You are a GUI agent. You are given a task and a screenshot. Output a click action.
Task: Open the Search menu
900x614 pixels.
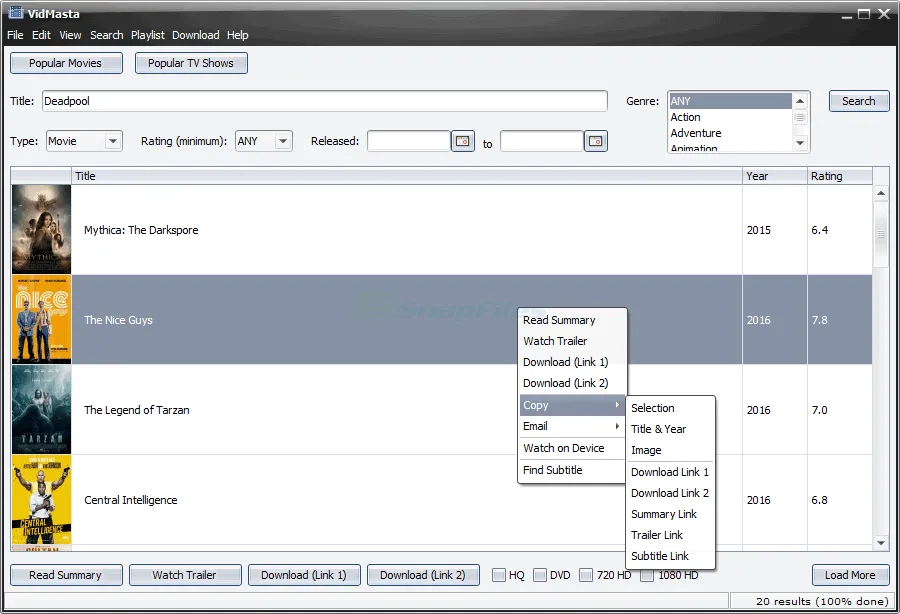point(107,35)
